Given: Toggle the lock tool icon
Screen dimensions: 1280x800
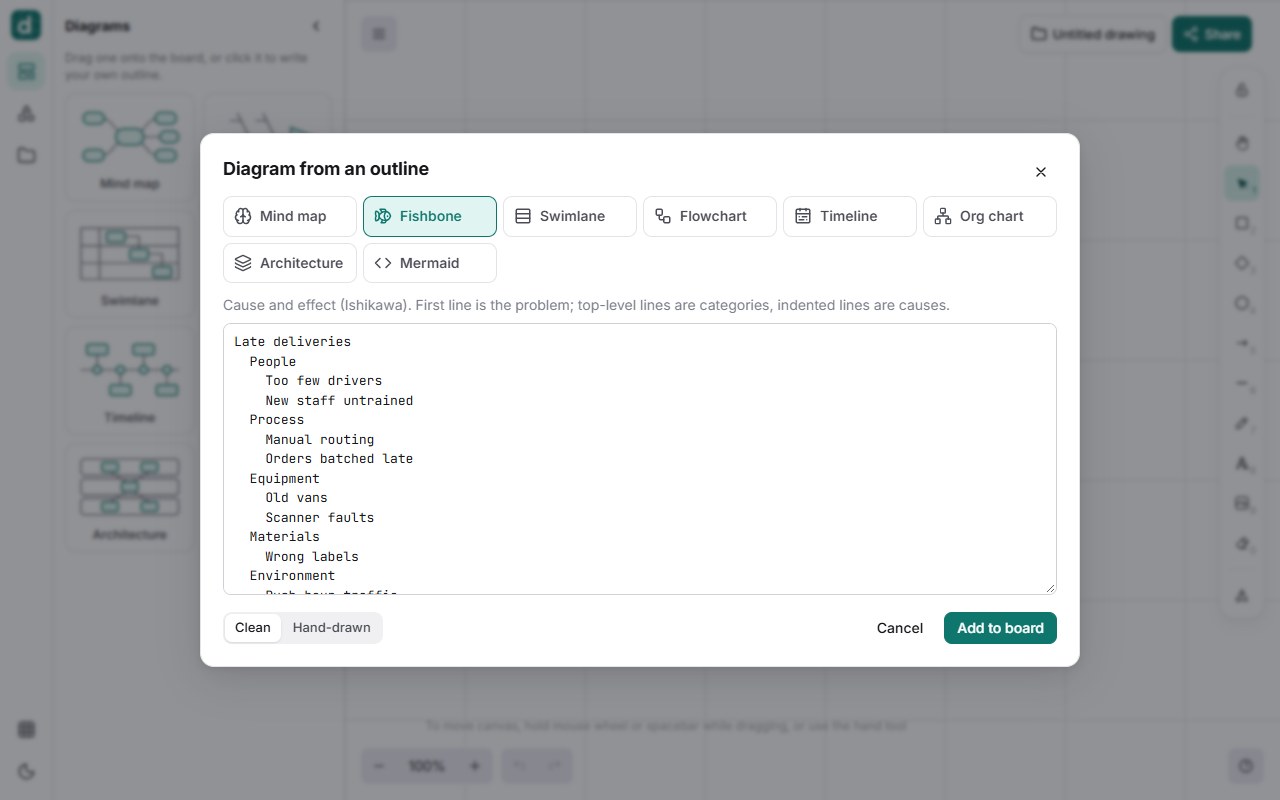Looking at the screenshot, I should click(1242, 90).
